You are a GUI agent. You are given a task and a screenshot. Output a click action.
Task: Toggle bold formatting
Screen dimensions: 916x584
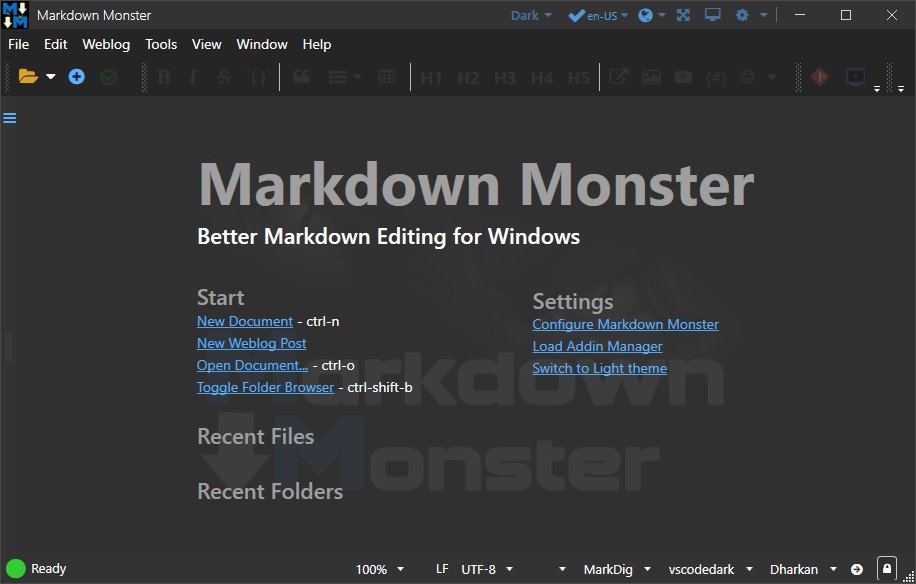[x=162, y=76]
